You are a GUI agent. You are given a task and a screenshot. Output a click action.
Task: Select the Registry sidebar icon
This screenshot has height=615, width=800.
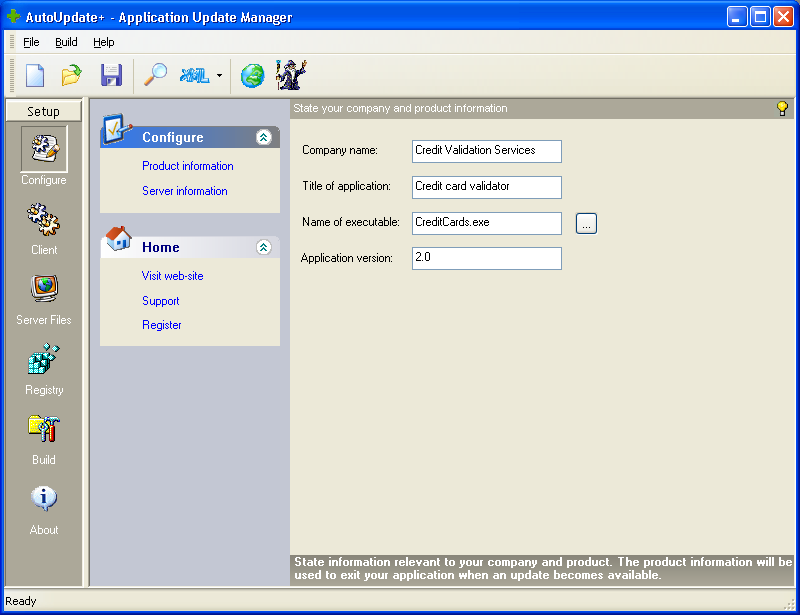(x=44, y=368)
